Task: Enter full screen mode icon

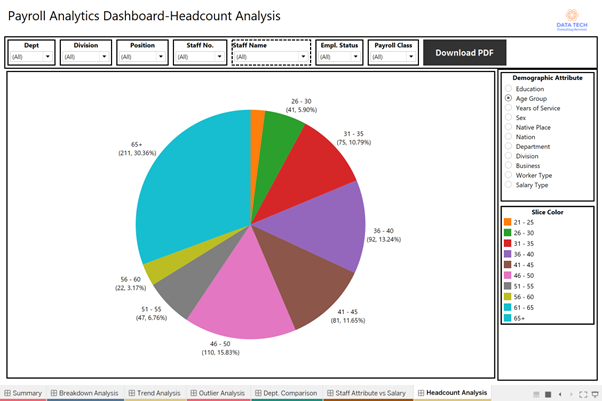Action: [x=583, y=394]
